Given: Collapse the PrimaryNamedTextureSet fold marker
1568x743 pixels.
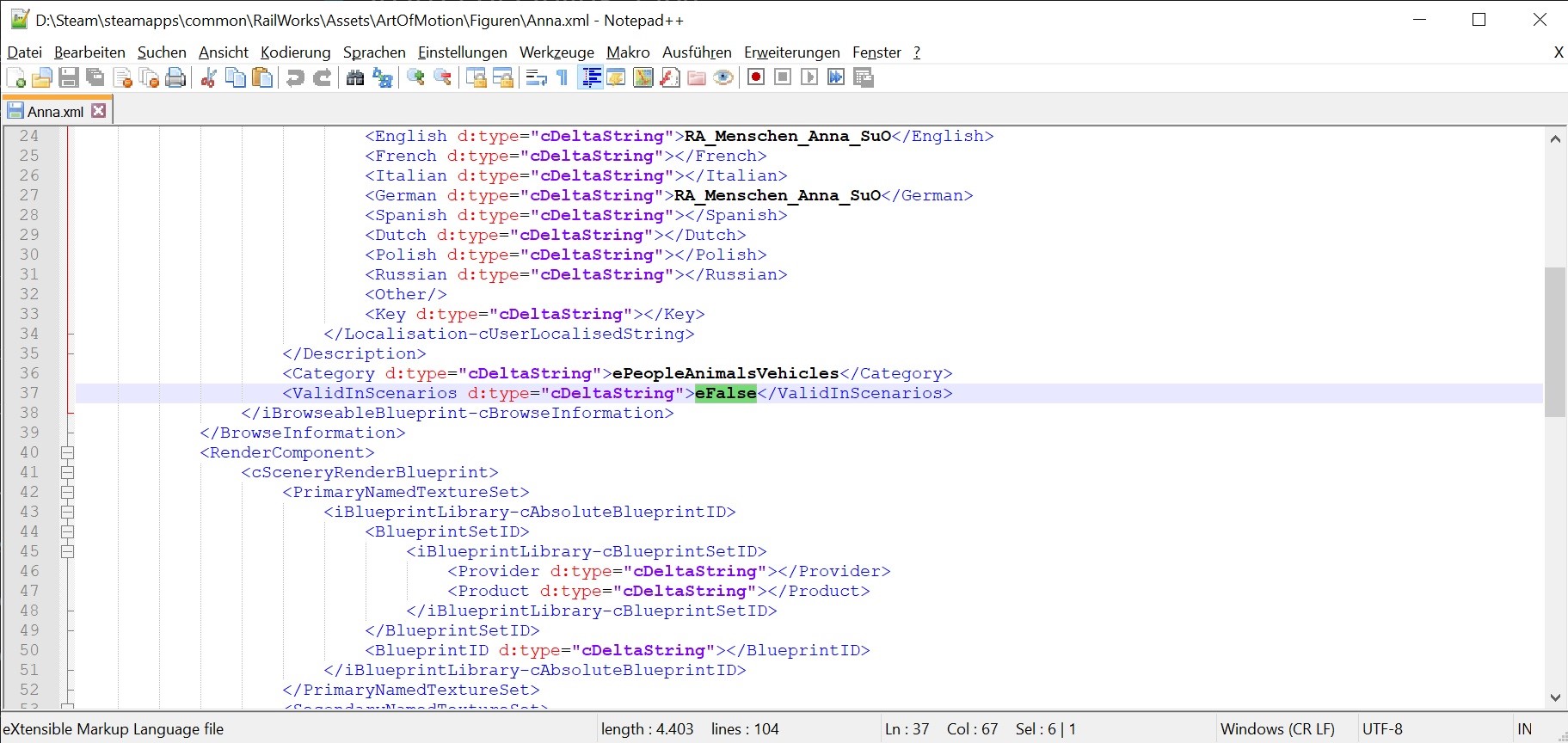Looking at the screenshot, I should click(67, 493).
